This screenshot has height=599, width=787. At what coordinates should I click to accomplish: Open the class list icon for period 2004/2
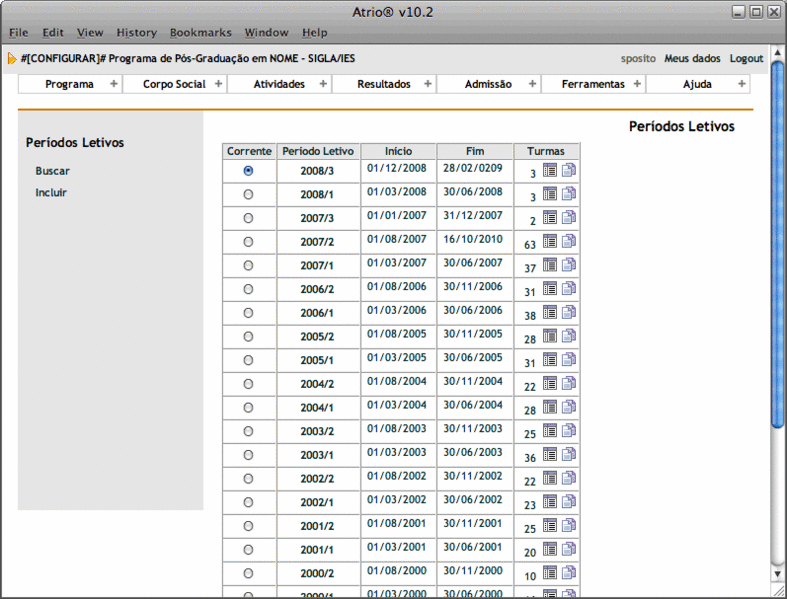(550, 383)
